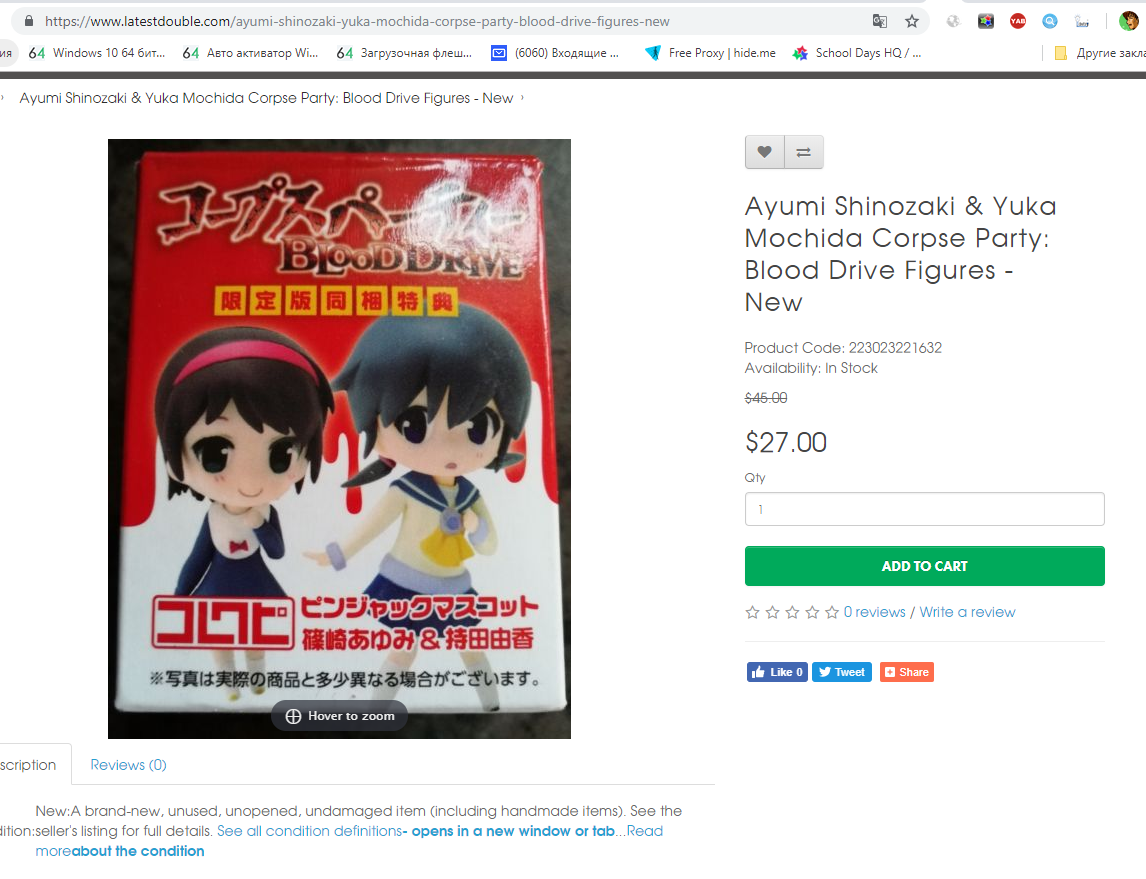Click the Write a review link
Screen dimensions: 1146x879
(967, 612)
